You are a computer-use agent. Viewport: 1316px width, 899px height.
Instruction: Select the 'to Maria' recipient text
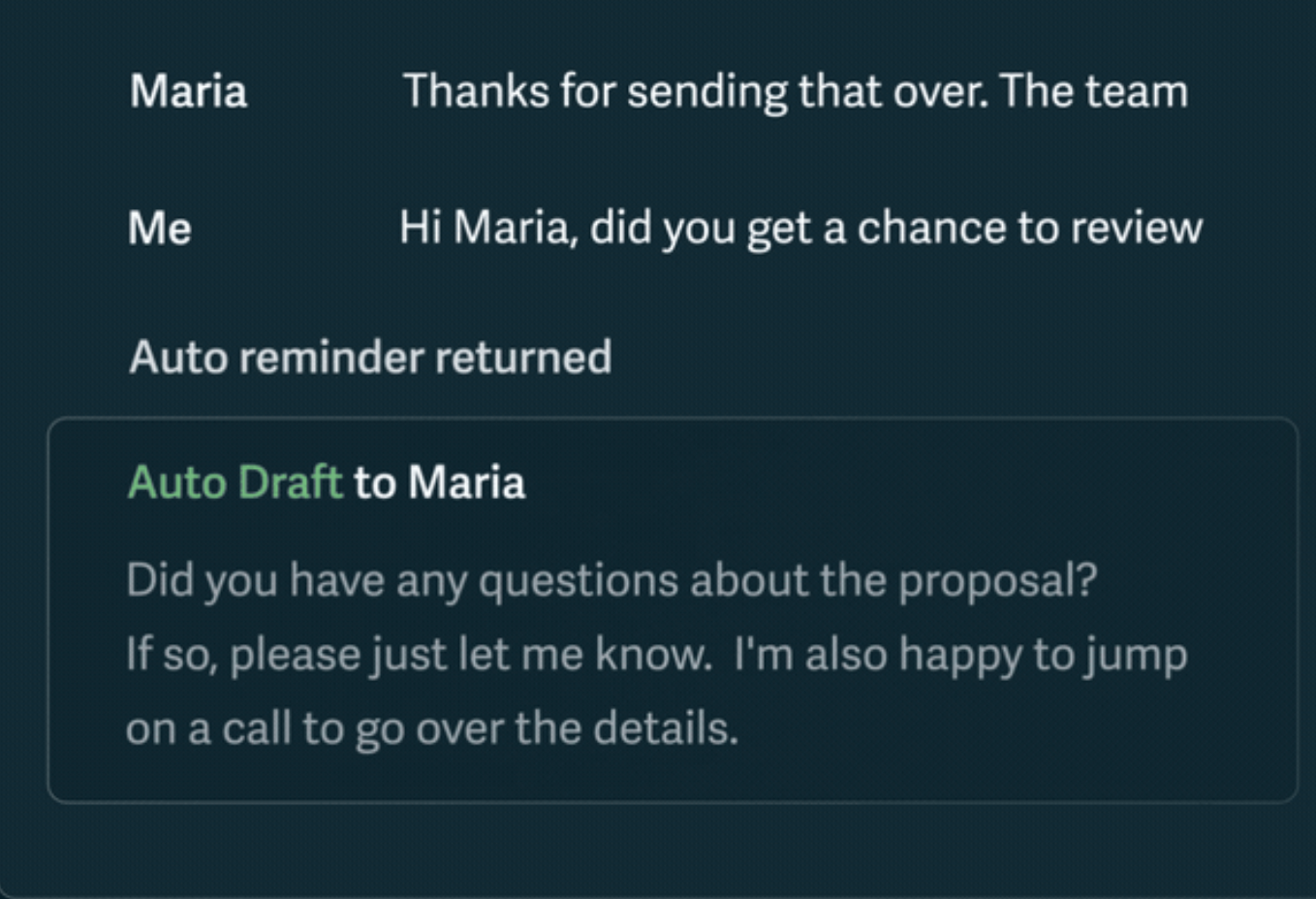[441, 481]
